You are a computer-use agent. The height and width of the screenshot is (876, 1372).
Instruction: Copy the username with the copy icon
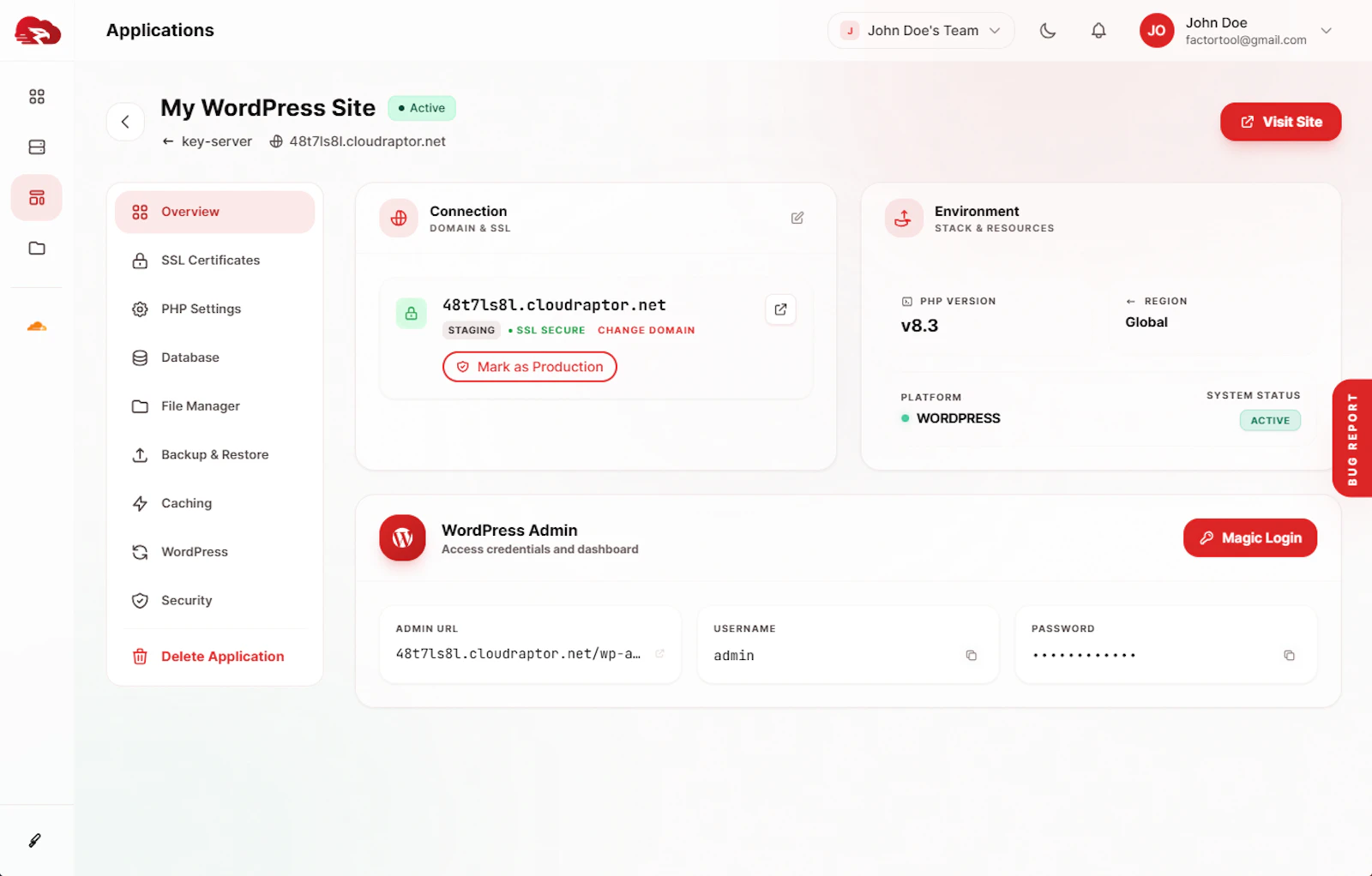point(972,656)
